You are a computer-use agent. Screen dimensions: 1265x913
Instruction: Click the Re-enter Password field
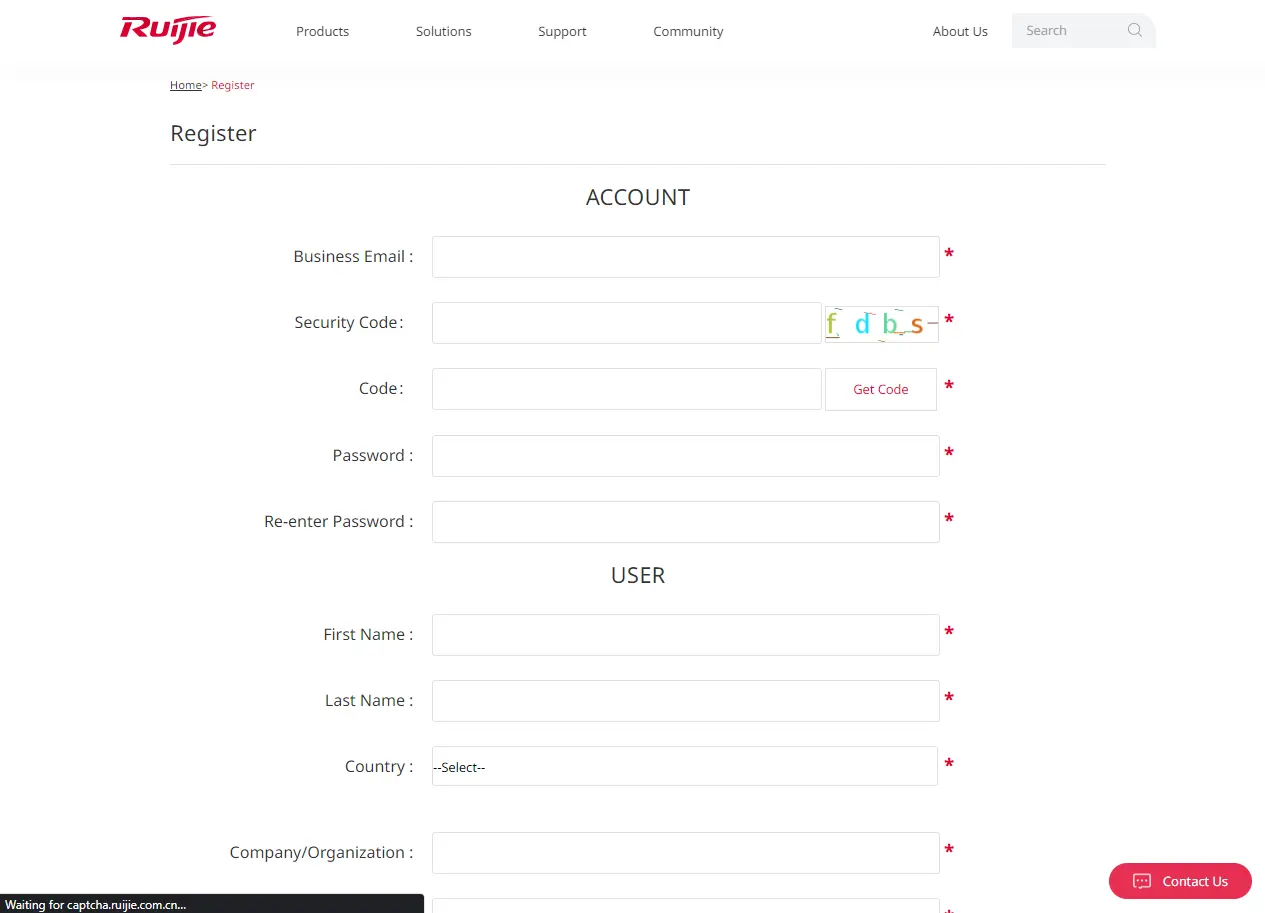(x=684, y=521)
